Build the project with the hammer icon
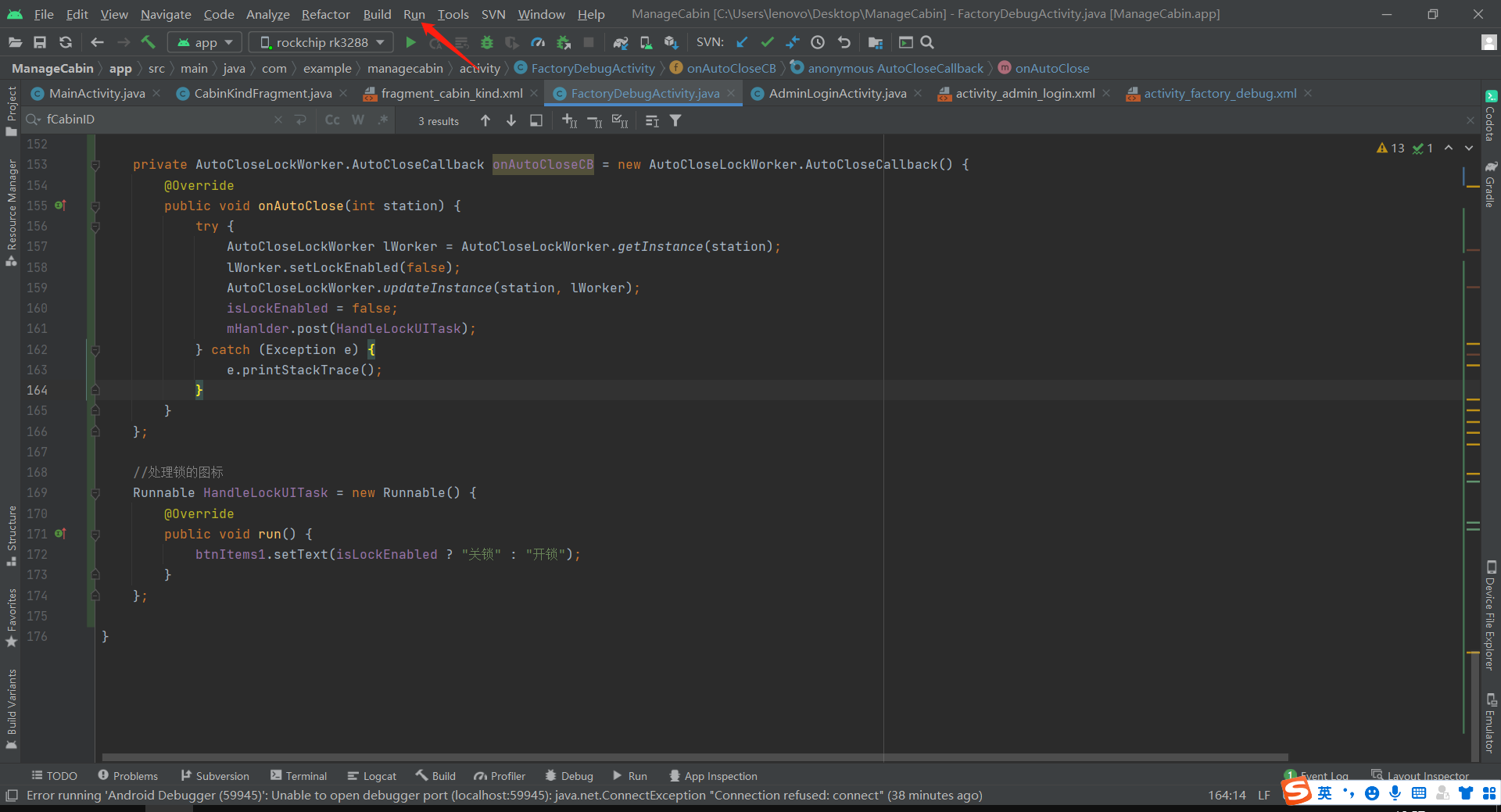Image resolution: width=1501 pixels, height=812 pixels. 149,42
